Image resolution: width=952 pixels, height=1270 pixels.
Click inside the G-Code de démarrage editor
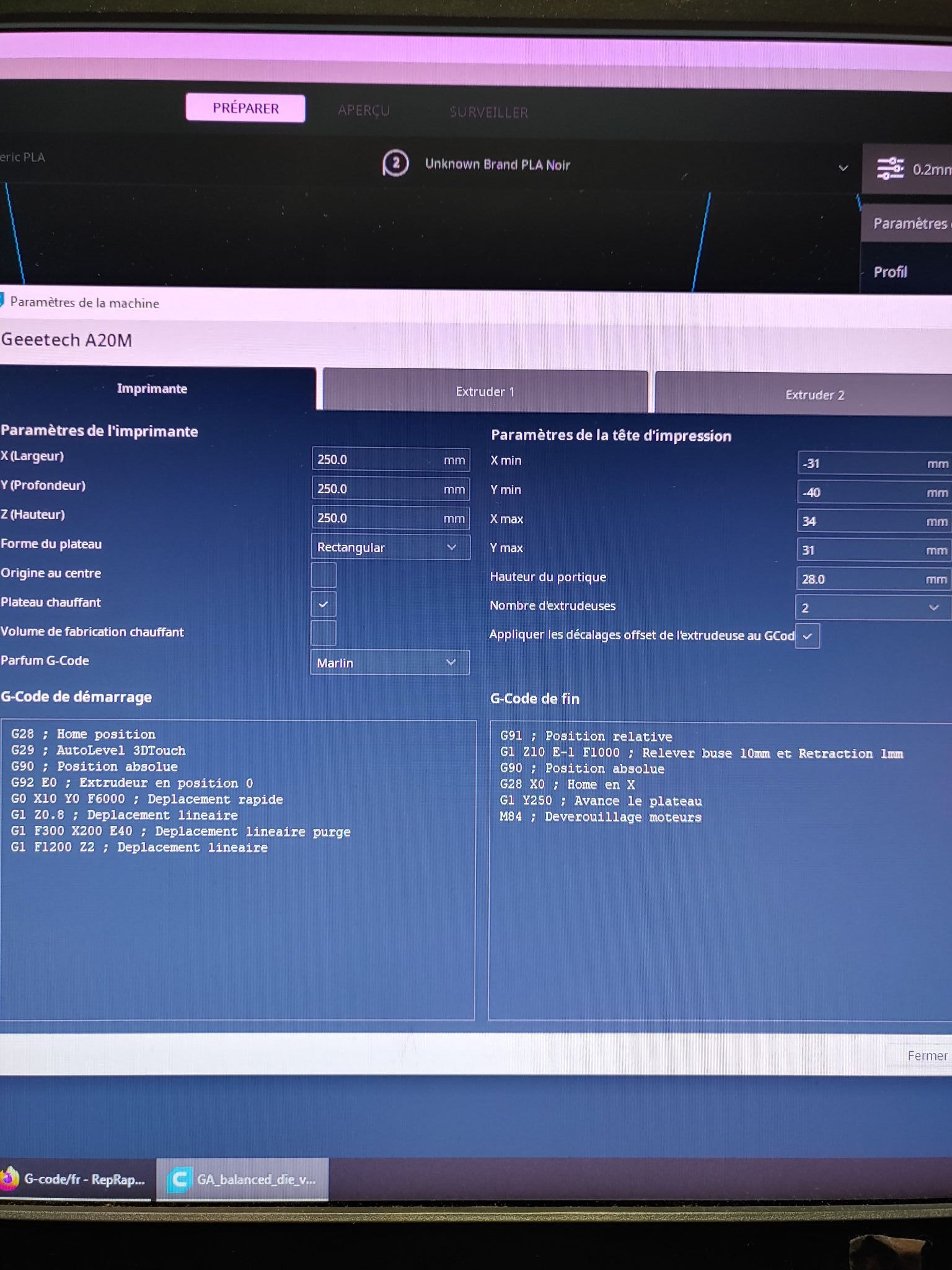point(238,869)
